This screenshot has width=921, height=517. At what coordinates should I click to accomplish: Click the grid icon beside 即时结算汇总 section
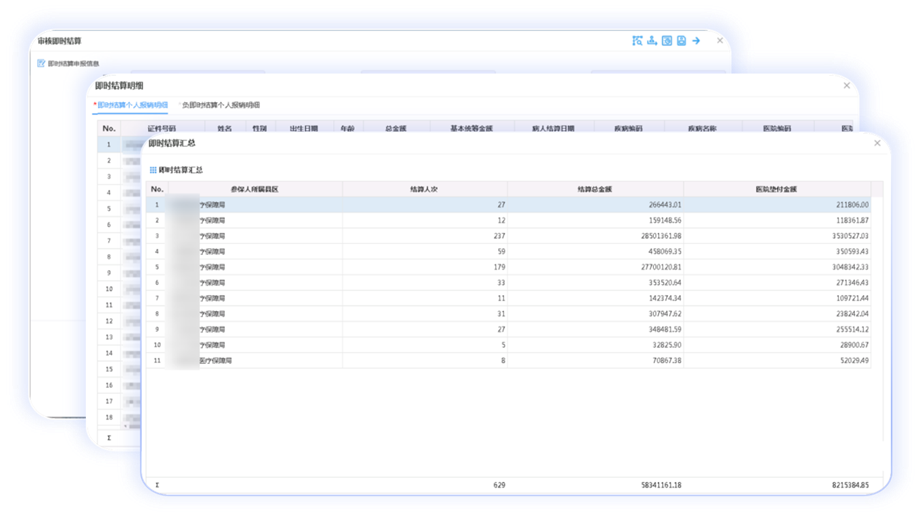point(153,171)
